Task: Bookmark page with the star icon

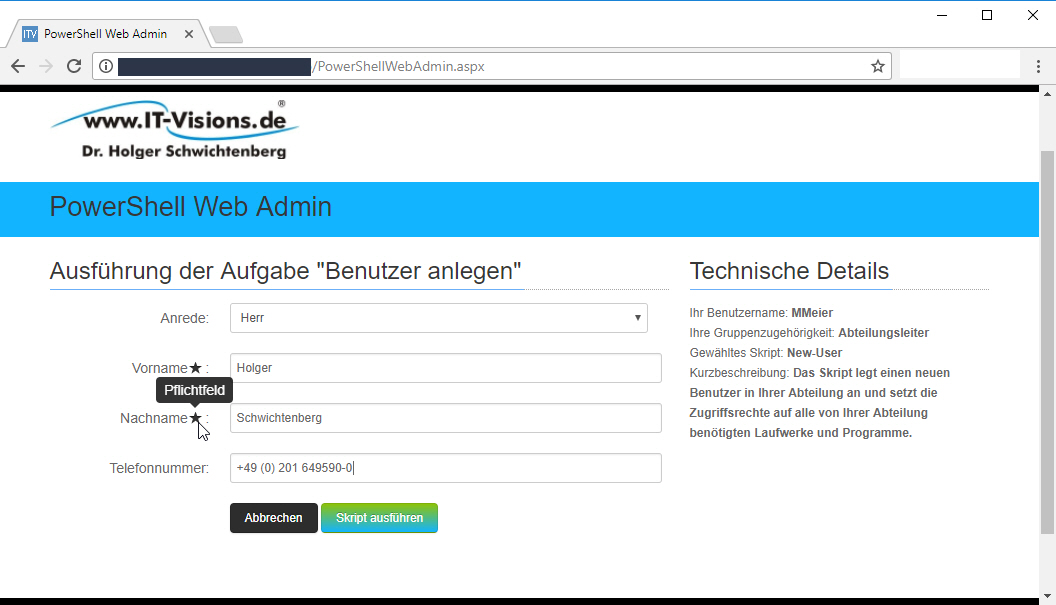Action: (877, 66)
